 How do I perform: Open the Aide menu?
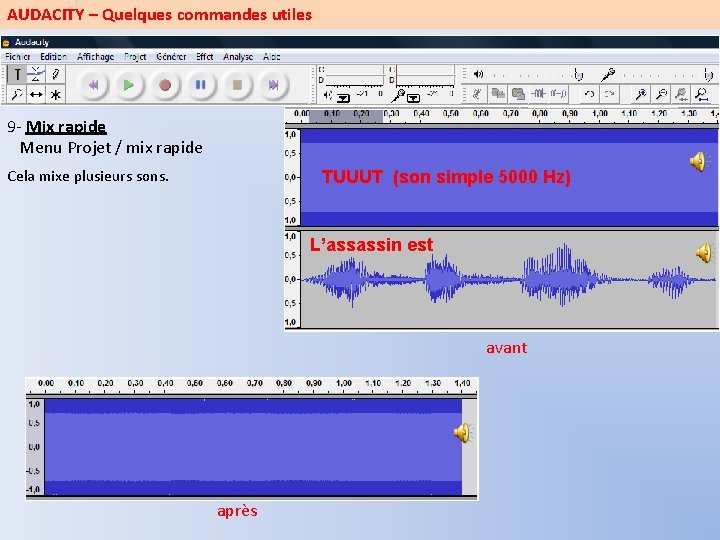click(x=271, y=56)
